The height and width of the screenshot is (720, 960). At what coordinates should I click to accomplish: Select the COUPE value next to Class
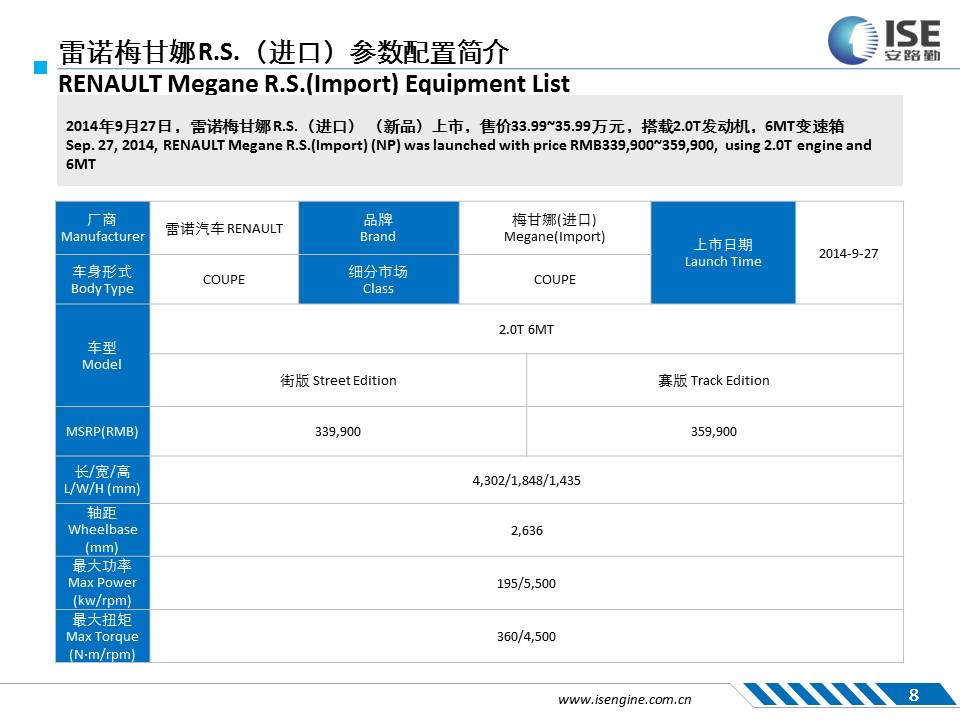click(555, 279)
